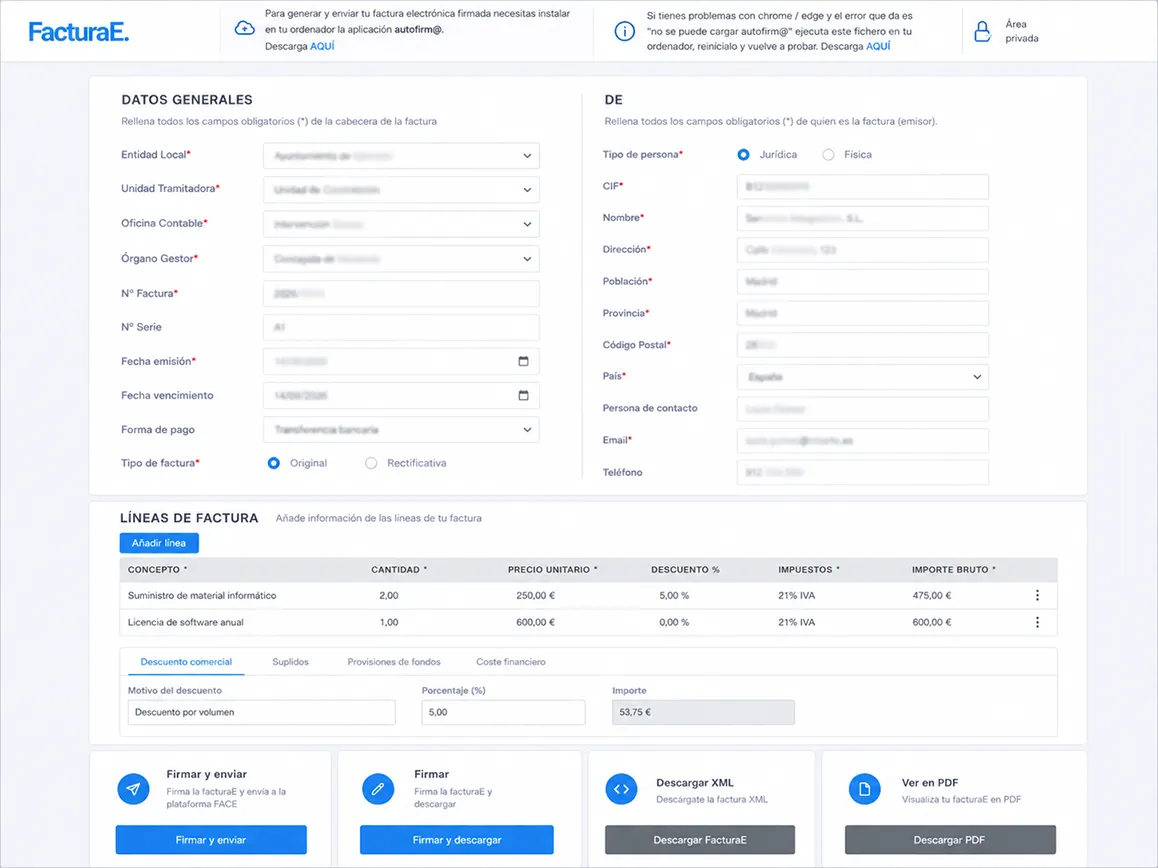
Task: Click AQUÍ link to download autofirm@
Action: tap(322, 46)
